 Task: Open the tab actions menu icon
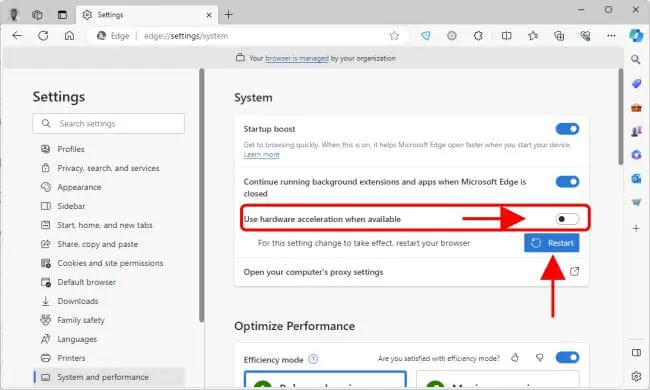click(62, 15)
